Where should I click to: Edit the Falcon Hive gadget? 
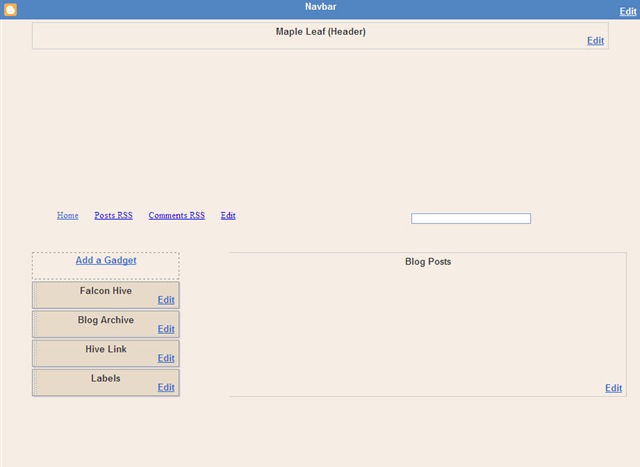(x=166, y=300)
